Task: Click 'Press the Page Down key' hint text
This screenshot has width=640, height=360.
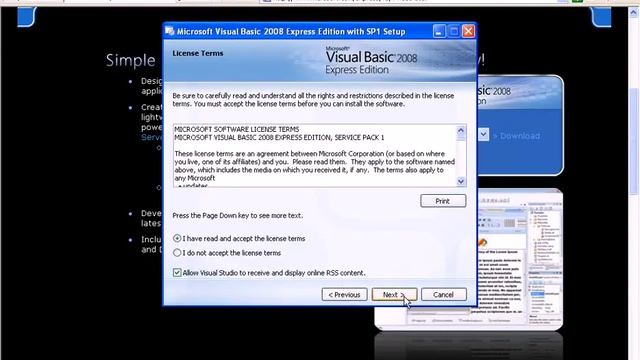Action: click(x=238, y=216)
